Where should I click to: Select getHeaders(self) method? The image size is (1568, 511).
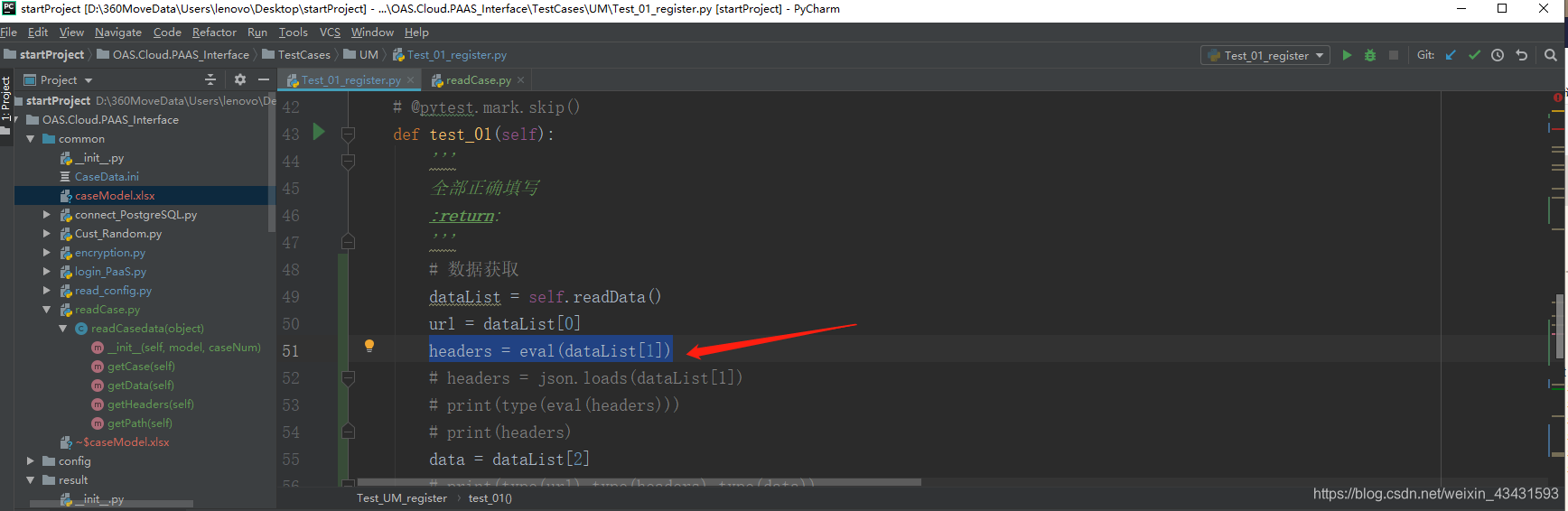(x=150, y=404)
